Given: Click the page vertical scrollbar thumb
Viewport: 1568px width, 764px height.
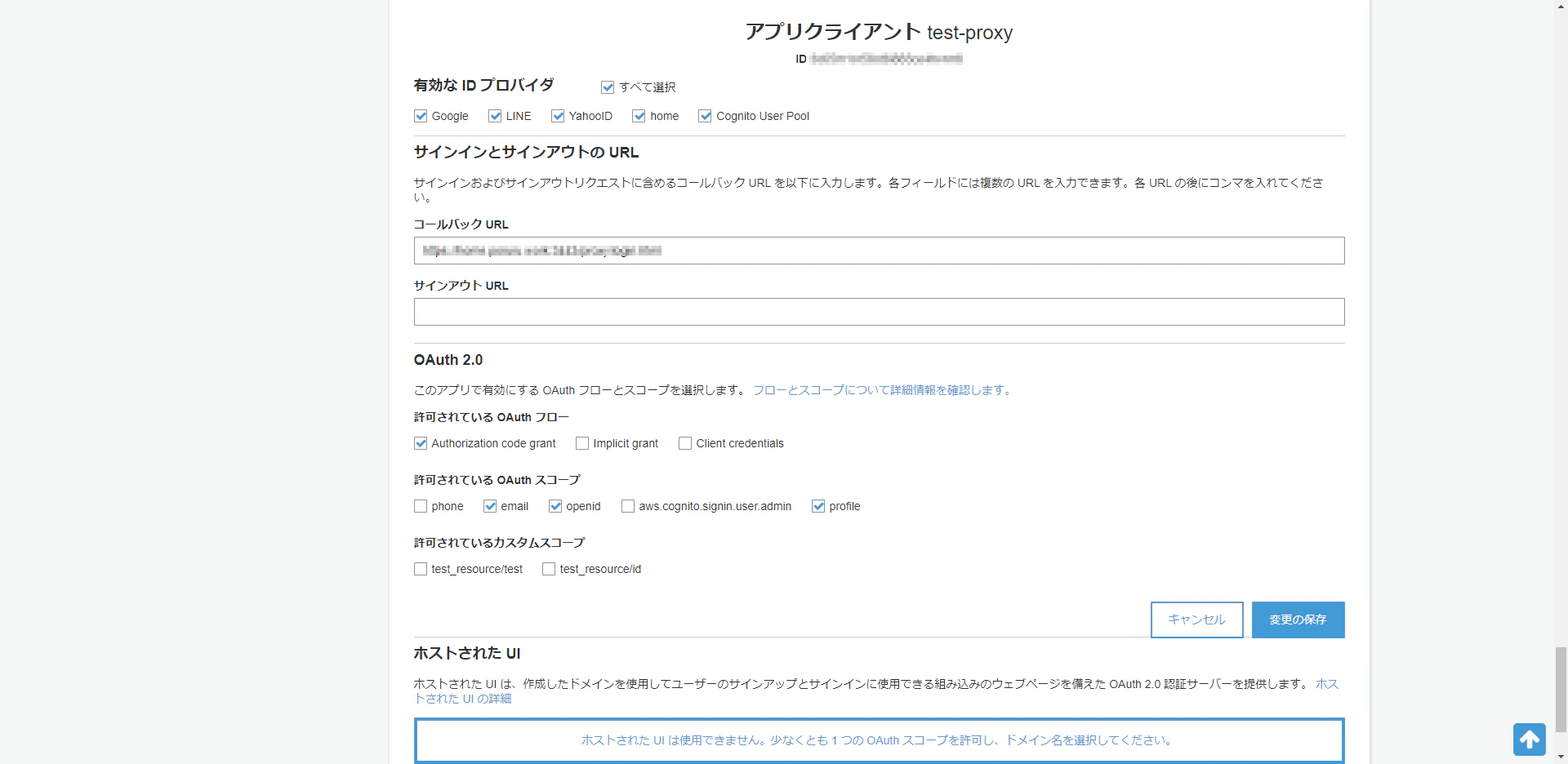Looking at the screenshot, I should tap(1561, 690).
